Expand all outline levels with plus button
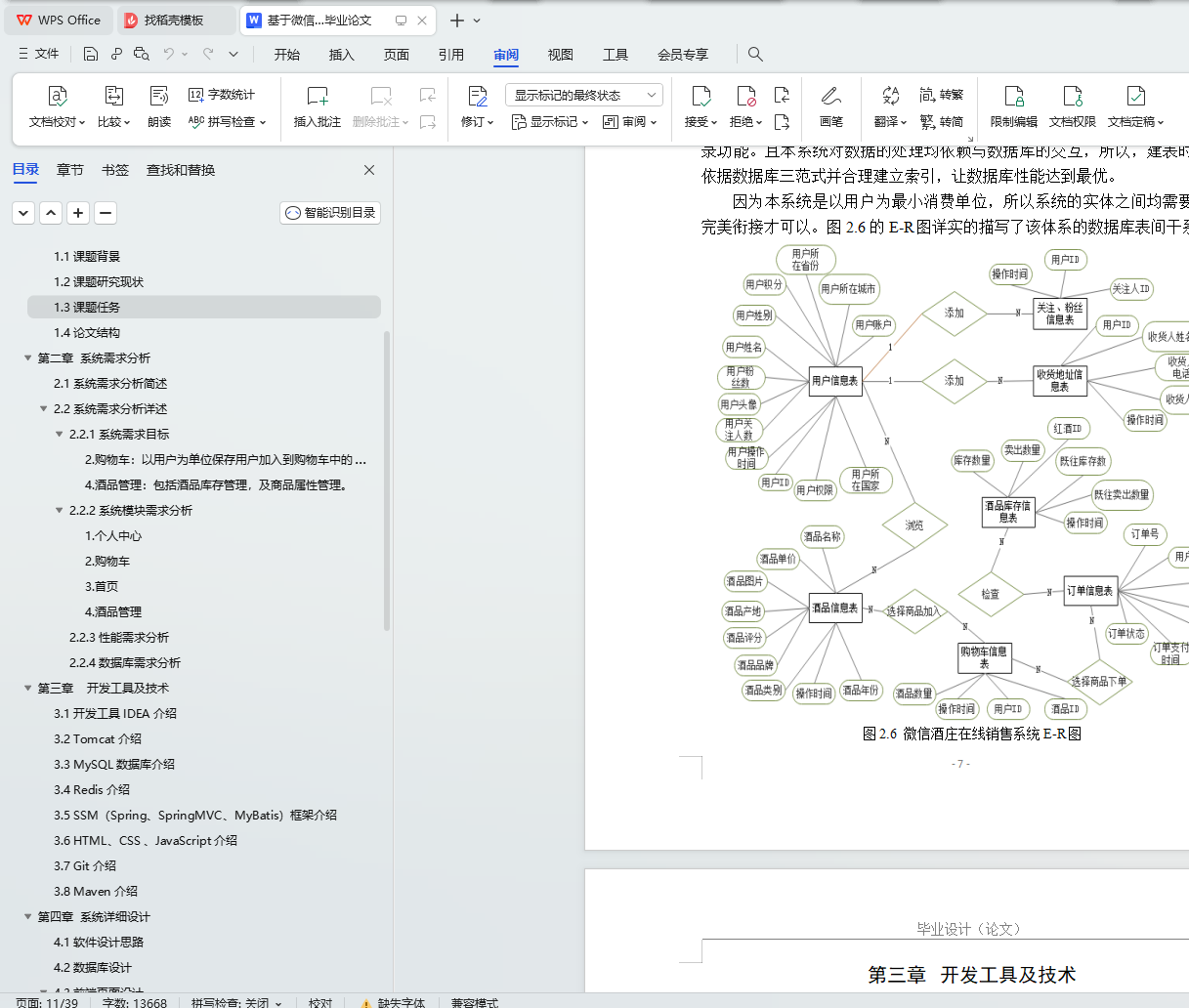The height and width of the screenshot is (1008, 1189). 78,212
